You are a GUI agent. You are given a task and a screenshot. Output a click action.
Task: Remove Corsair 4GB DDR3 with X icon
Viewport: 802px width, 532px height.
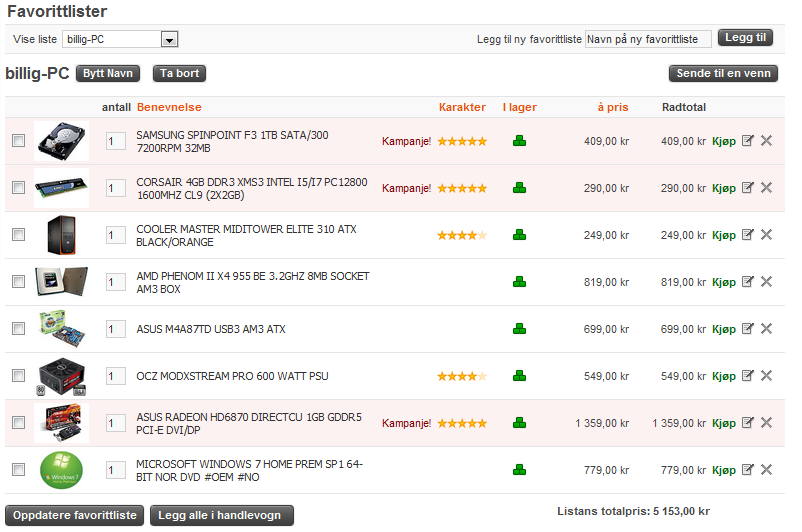pyautogui.click(x=766, y=188)
